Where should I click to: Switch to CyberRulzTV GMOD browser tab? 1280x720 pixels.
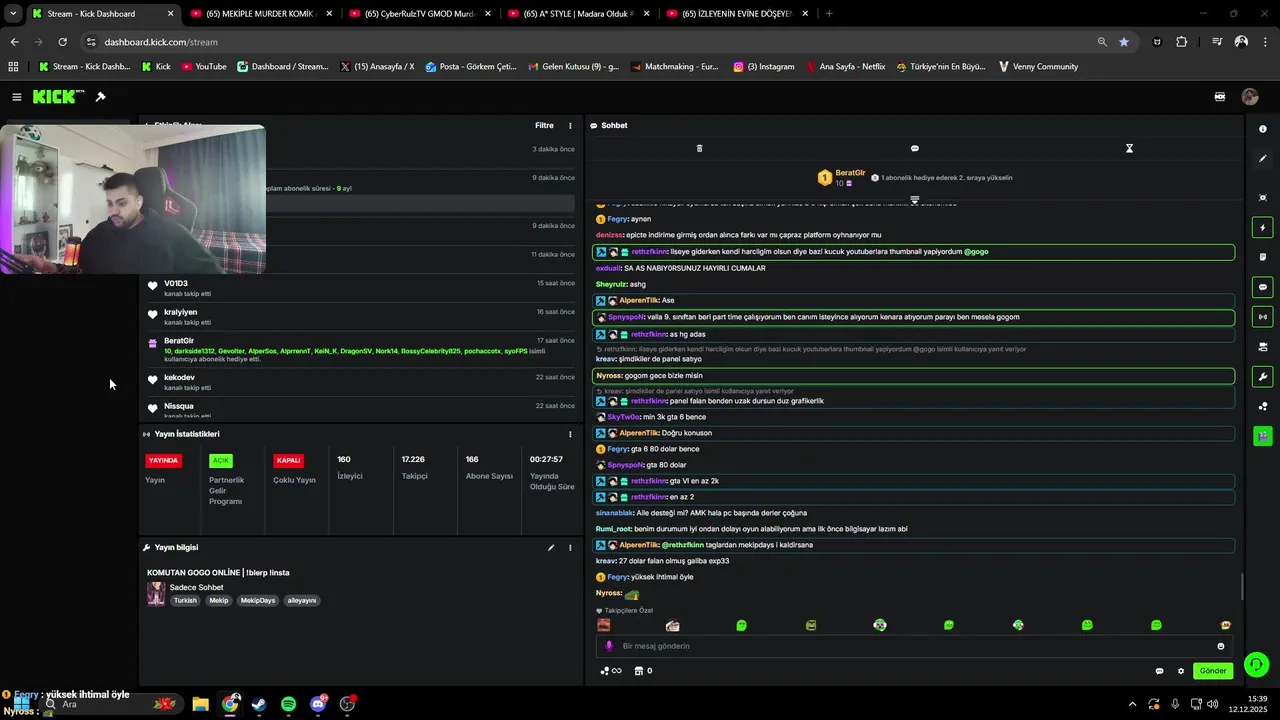click(420, 14)
